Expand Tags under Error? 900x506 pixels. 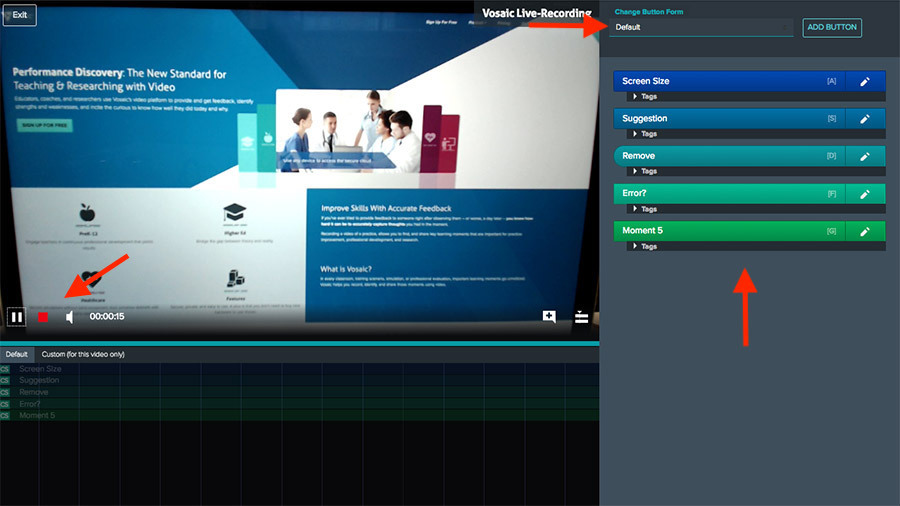tap(645, 209)
